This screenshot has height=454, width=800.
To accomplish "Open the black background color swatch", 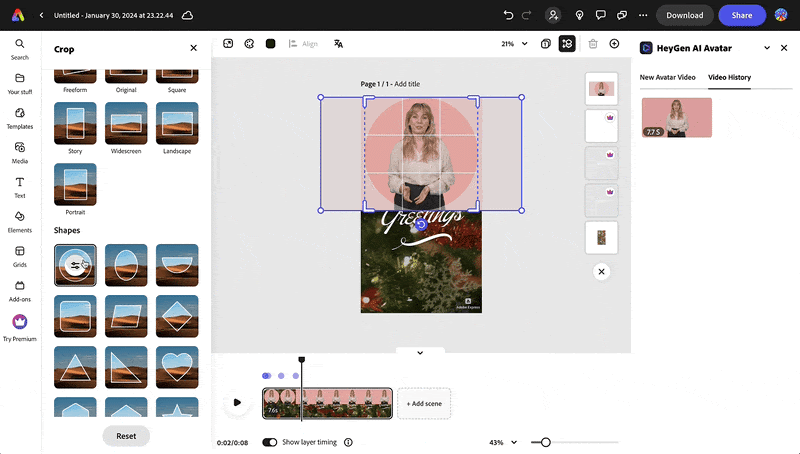I will tap(270, 44).
